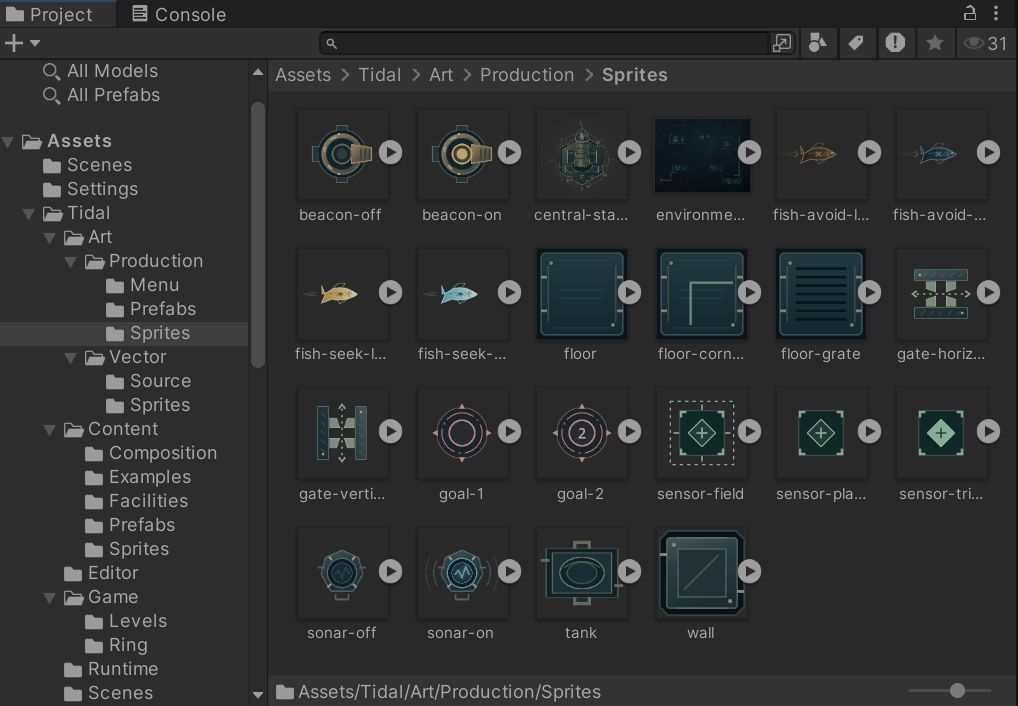
Task: Adjust the thumbnail size slider
Action: (x=956, y=690)
